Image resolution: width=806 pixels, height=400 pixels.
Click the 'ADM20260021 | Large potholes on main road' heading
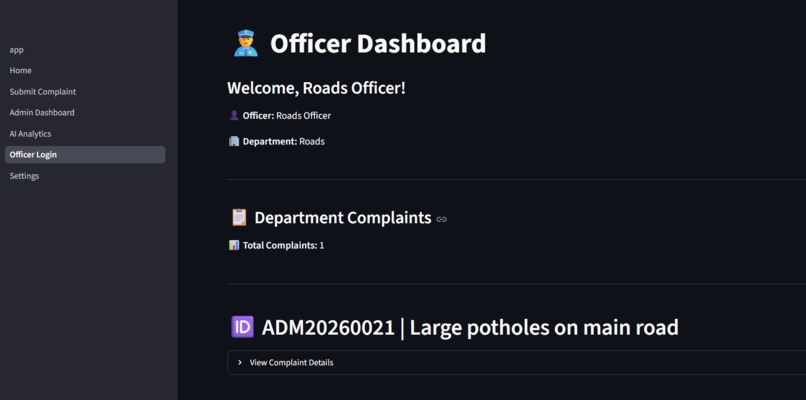pos(470,328)
